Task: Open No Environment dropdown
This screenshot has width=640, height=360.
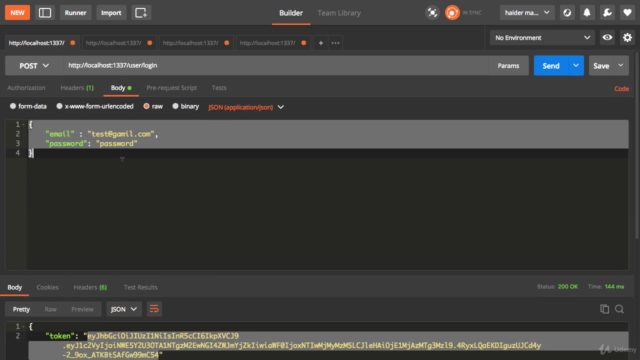Action: [x=542, y=38]
